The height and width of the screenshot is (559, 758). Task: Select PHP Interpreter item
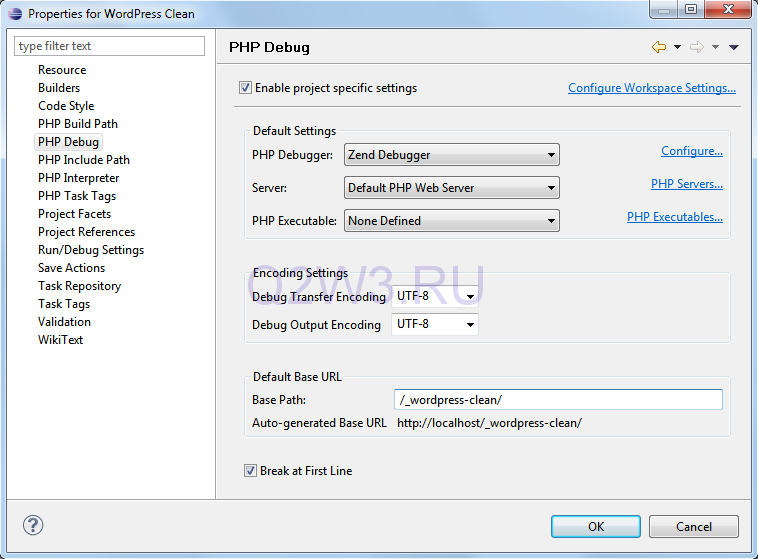[78, 178]
